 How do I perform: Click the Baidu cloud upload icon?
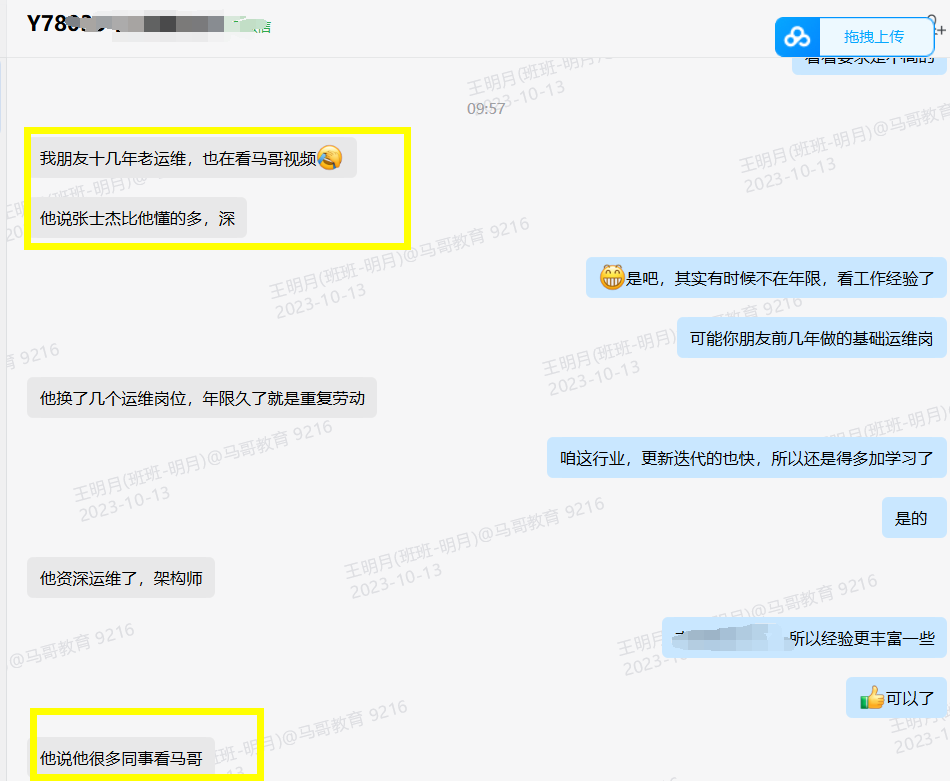pos(797,37)
